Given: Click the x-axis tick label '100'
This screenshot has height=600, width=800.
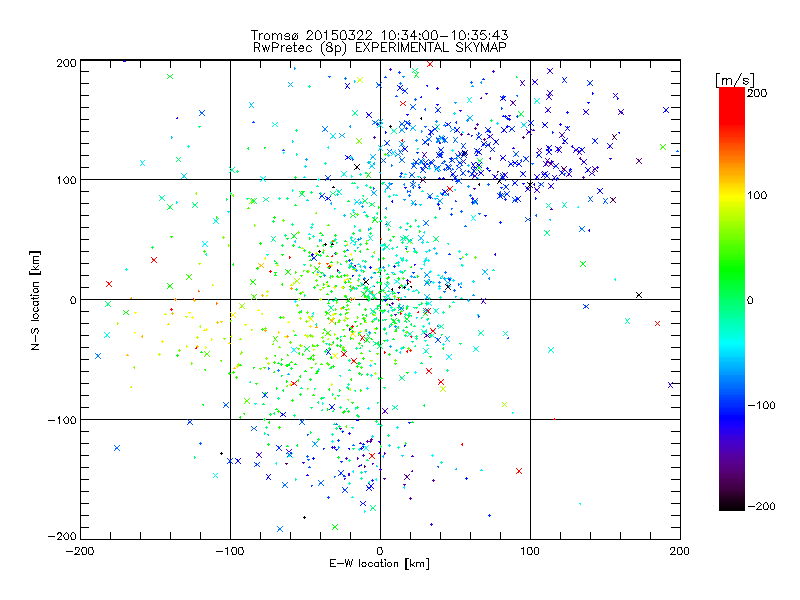Looking at the screenshot, I should click(x=530, y=551).
